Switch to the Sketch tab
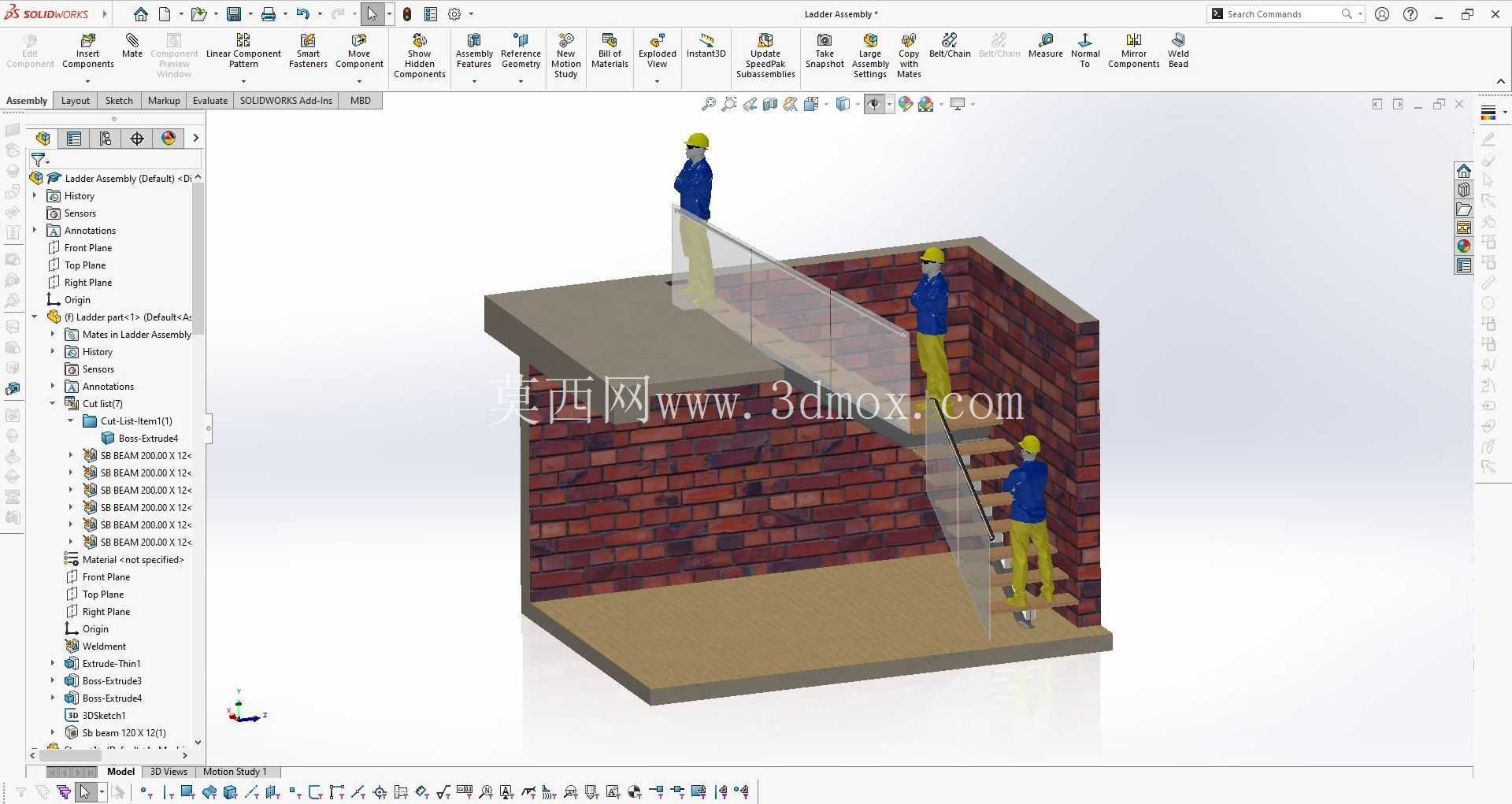 [119, 101]
